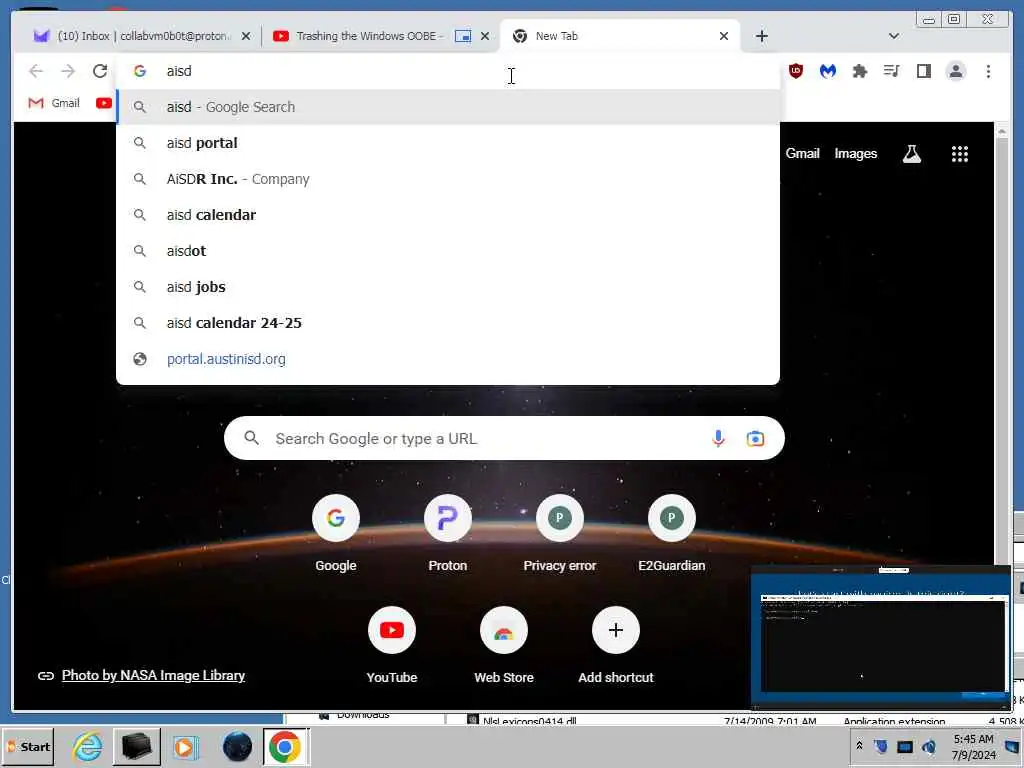Expand the tab search dropdown arrow
Image resolution: width=1024 pixels, height=768 pixels.
(893, 36)
